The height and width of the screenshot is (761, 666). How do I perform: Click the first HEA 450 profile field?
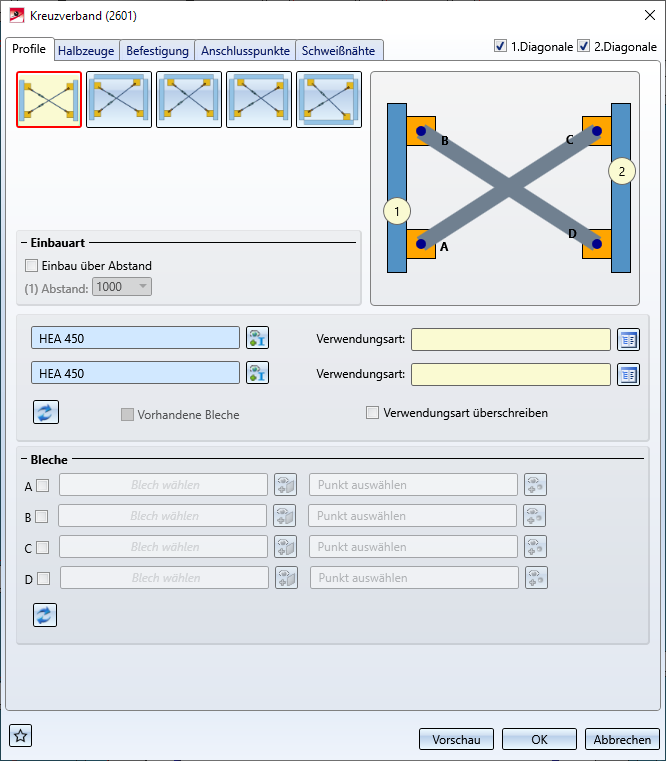(135, 338)
